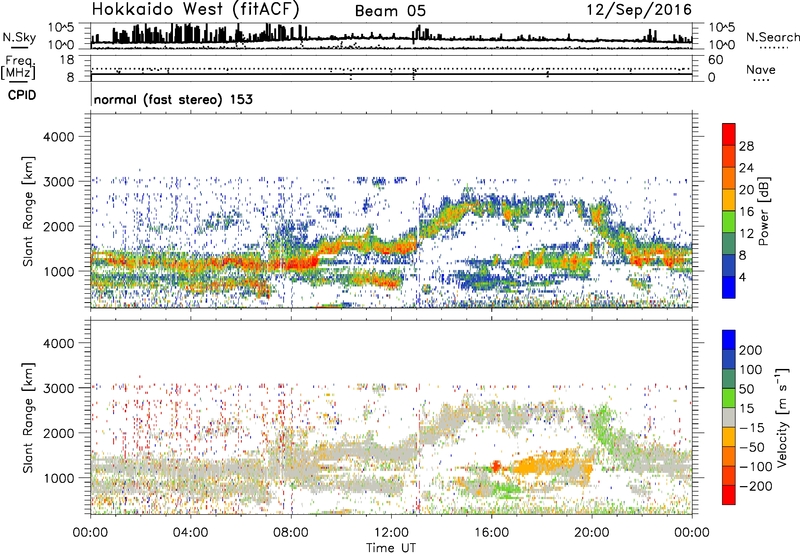Click the 'N.Sky' legend label
The height and width of the screenshot is (554, 800).
point(19,37)
